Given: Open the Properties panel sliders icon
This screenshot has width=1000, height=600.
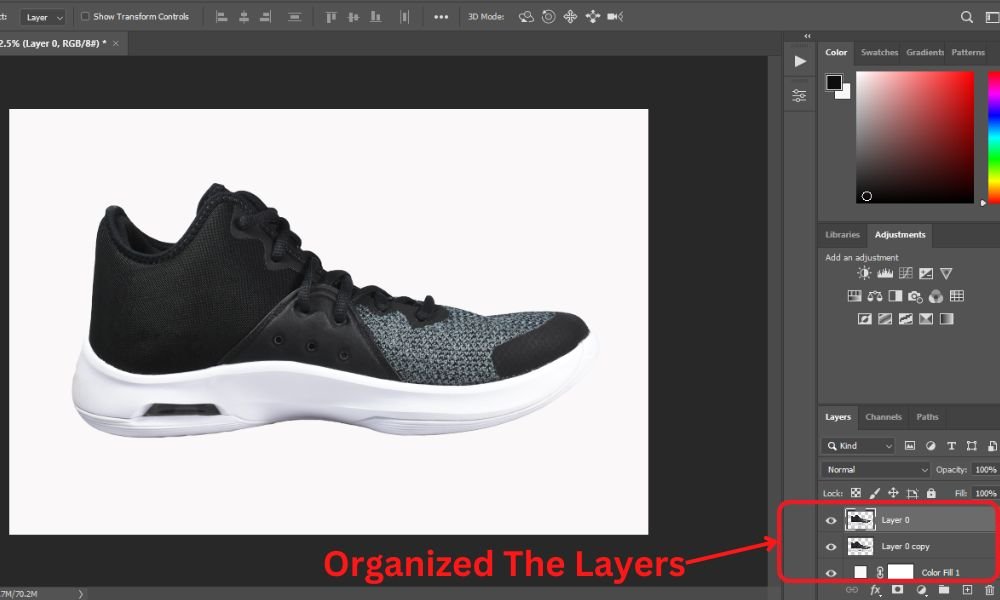Looking at the screenshot, I should click(799, 96).
